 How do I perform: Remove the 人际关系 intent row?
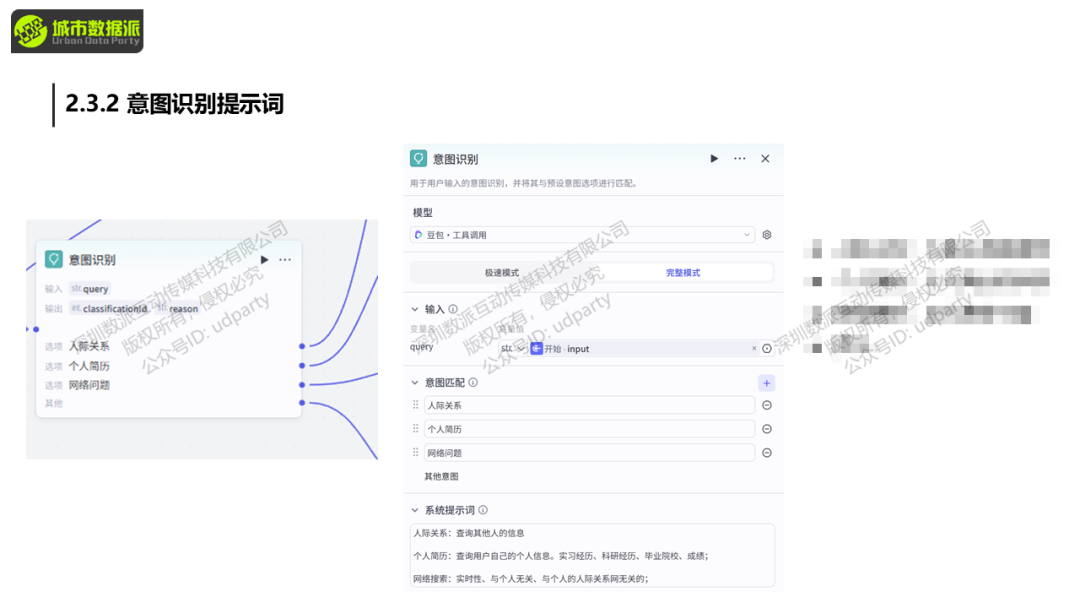[767, 405]
